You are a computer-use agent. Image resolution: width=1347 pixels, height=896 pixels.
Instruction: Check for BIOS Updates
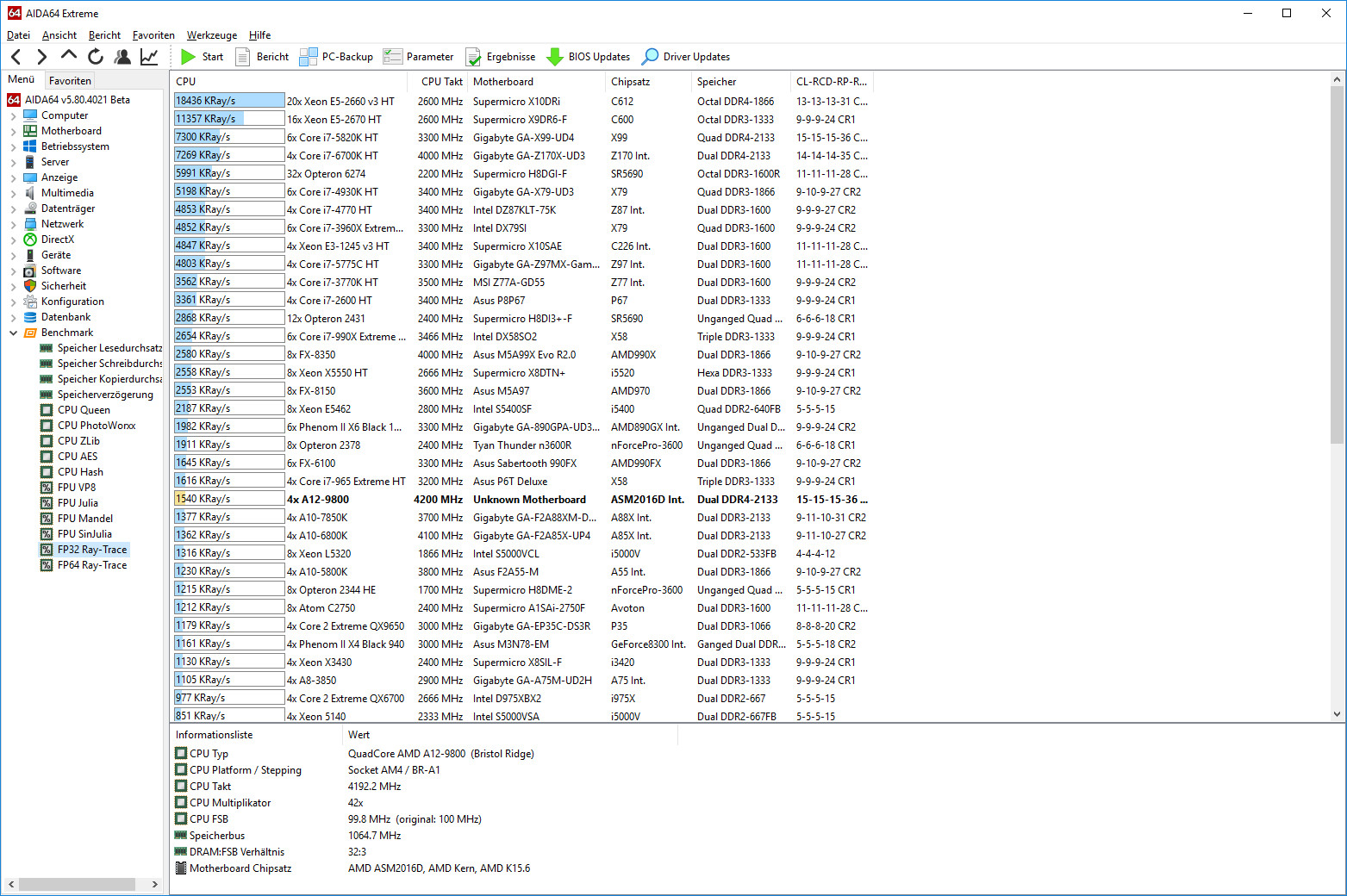point(589,57)
